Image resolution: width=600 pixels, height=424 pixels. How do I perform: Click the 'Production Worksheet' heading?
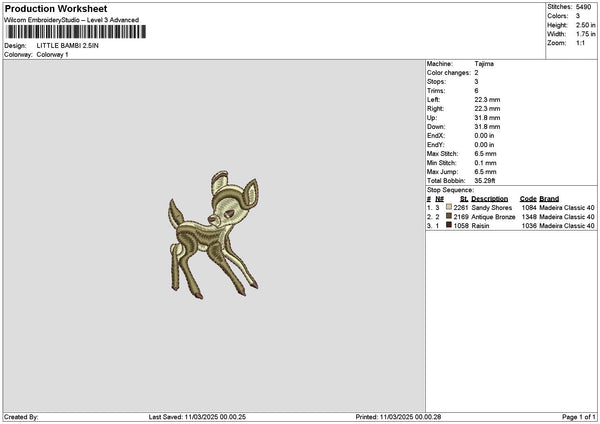56,8
